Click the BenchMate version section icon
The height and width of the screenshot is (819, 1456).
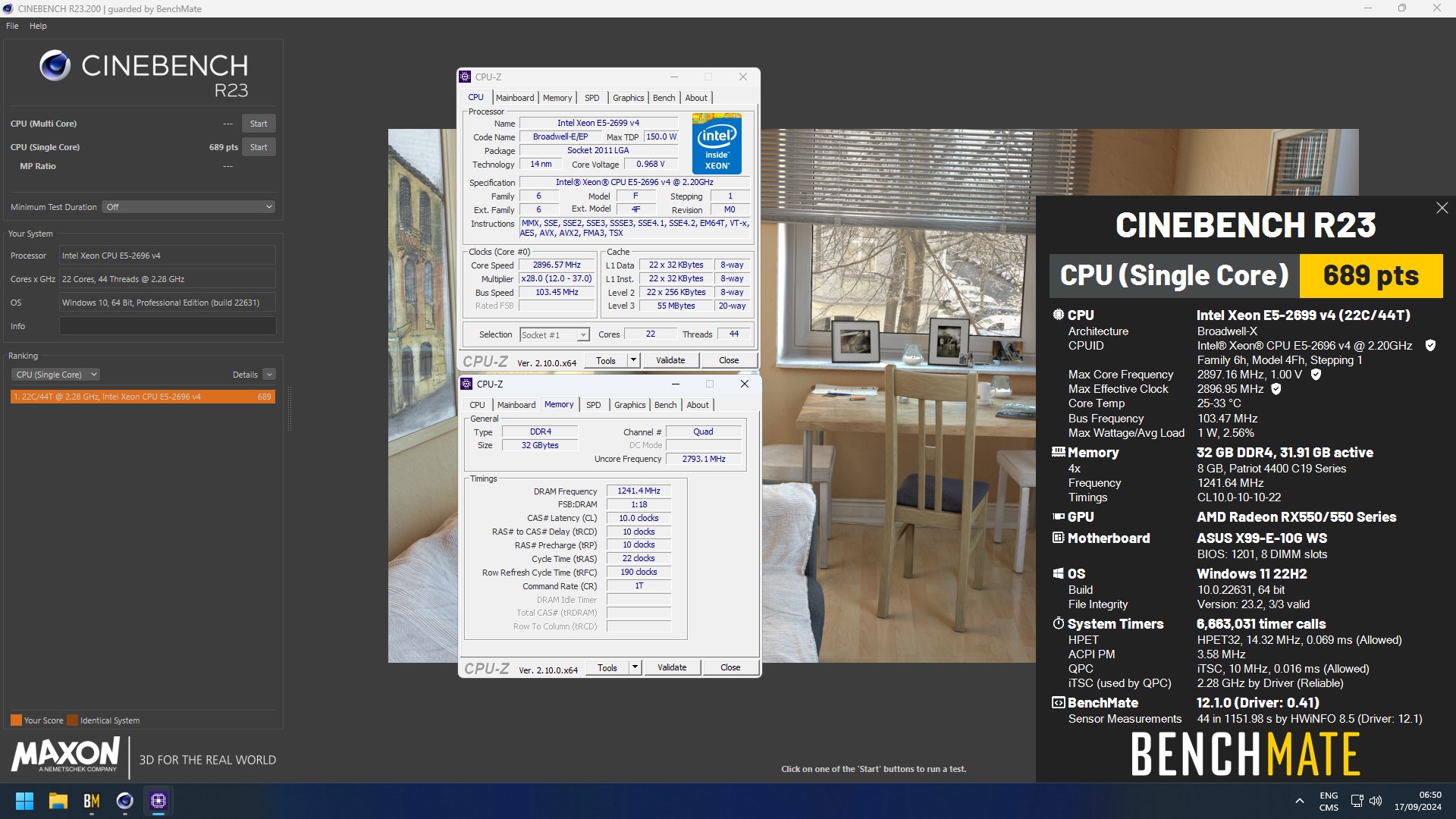1058,703
